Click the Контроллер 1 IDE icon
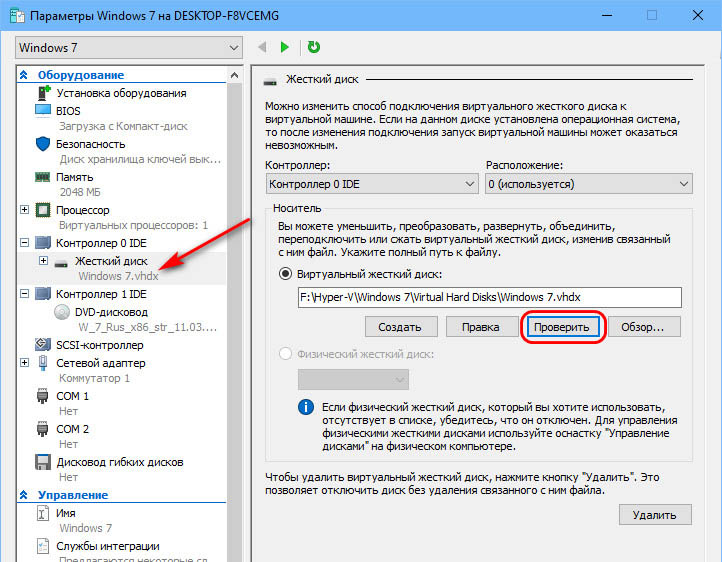The image size is (722, 562). (43, 294)
